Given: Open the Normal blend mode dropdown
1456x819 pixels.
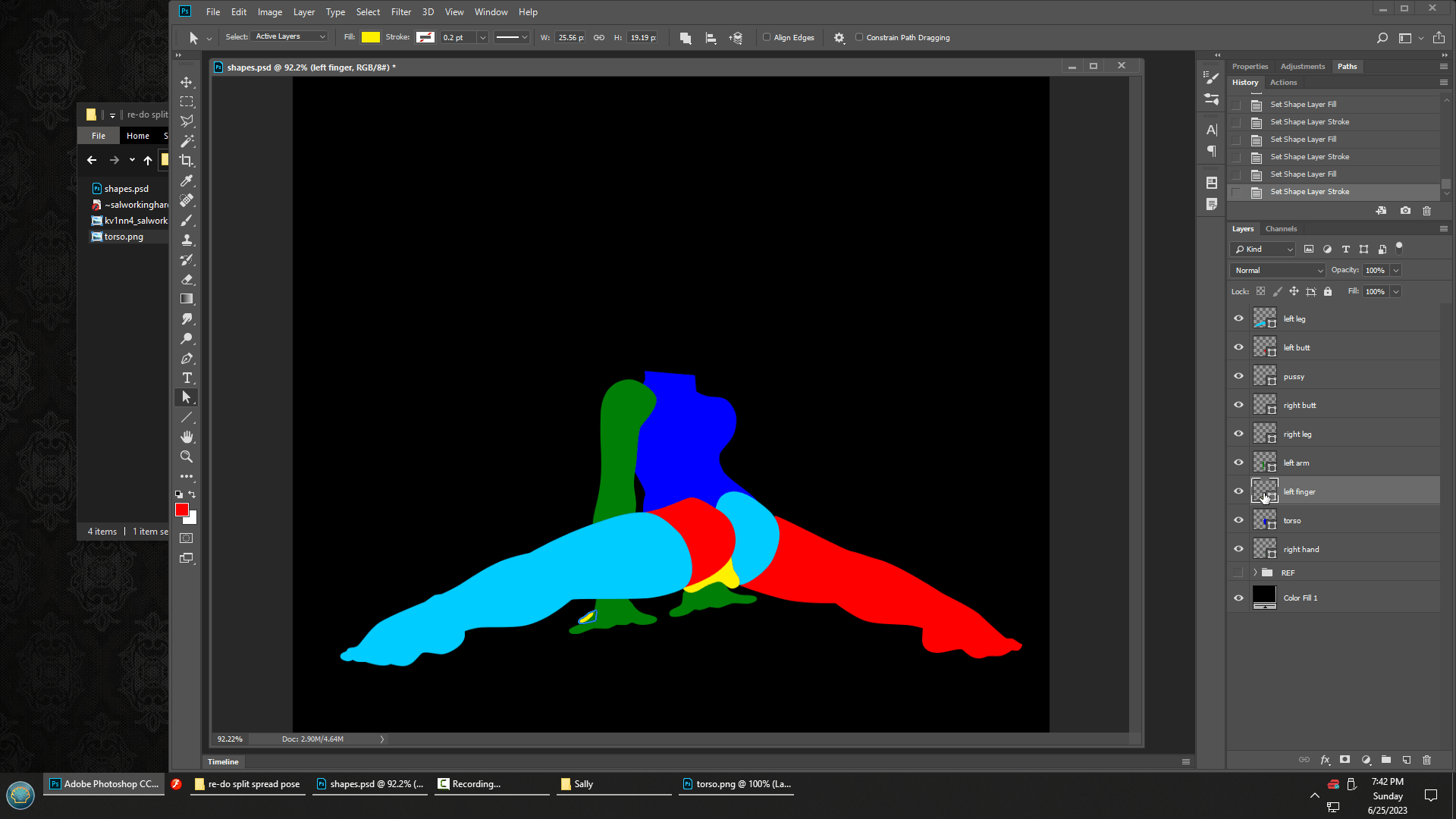Looking at the screenshot, I should pyautogui.click(x=1279, y=270).
